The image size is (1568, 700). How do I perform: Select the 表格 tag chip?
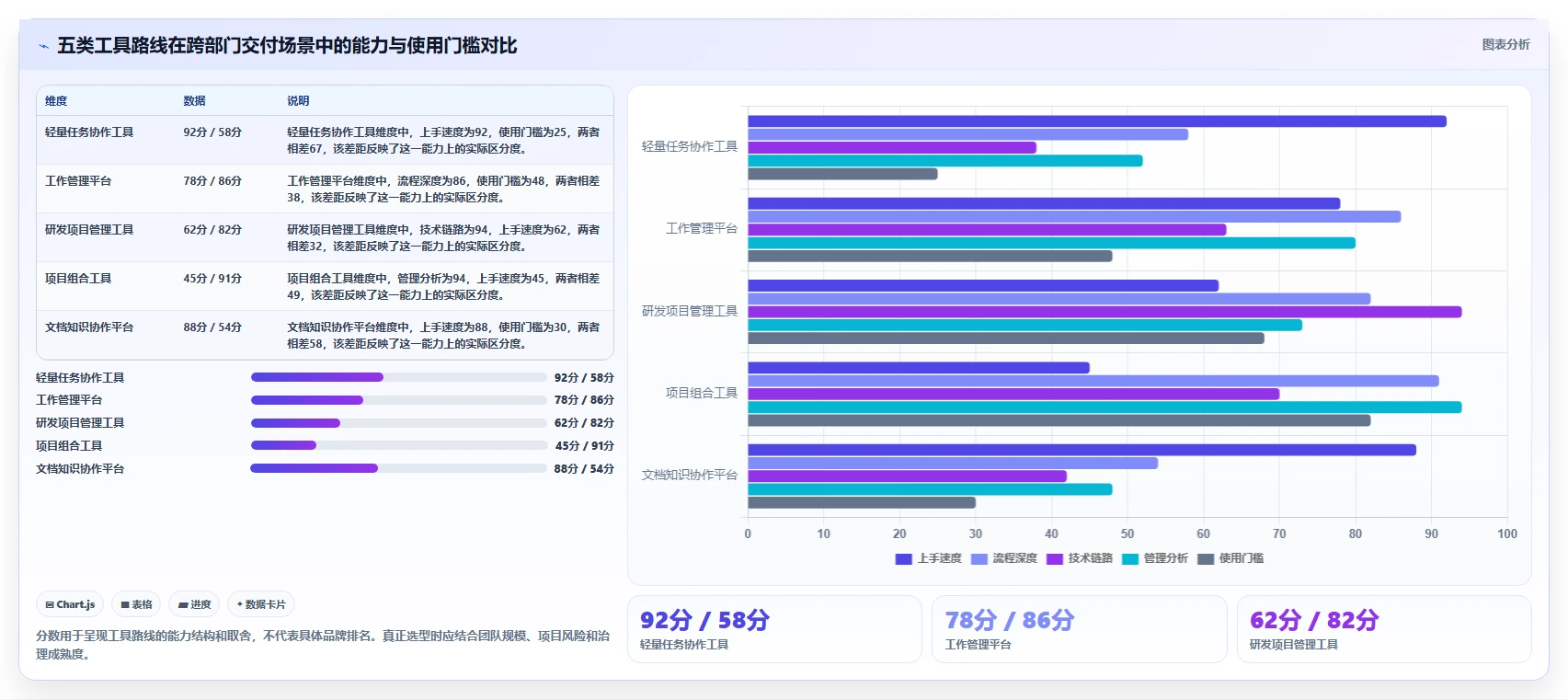136,604
